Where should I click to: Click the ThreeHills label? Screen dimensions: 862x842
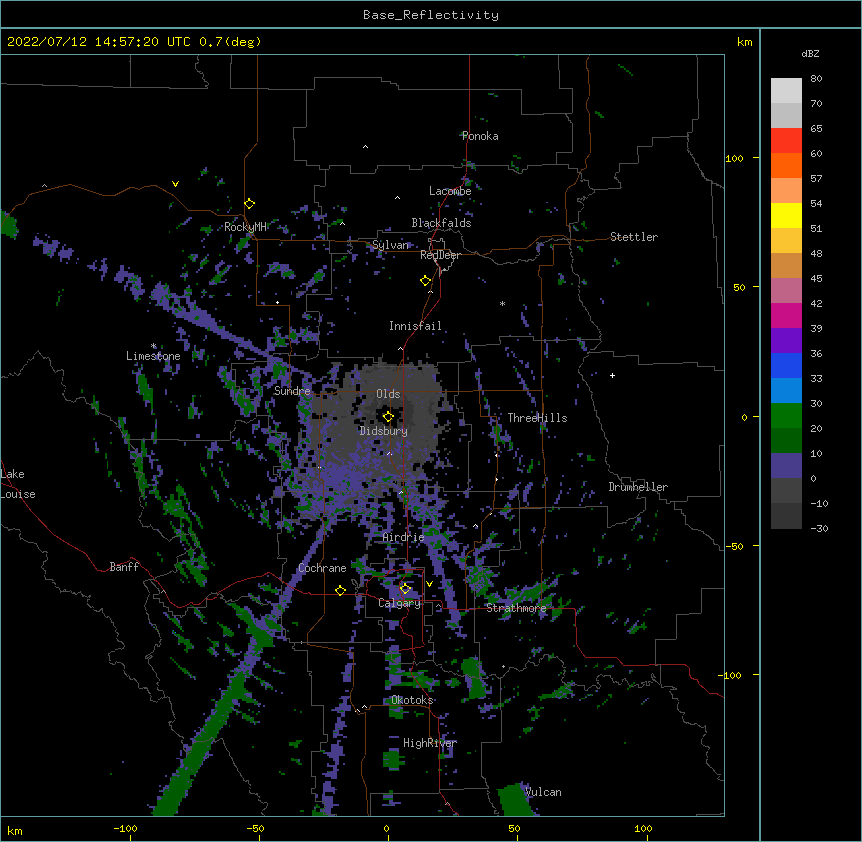click(537, 418)
